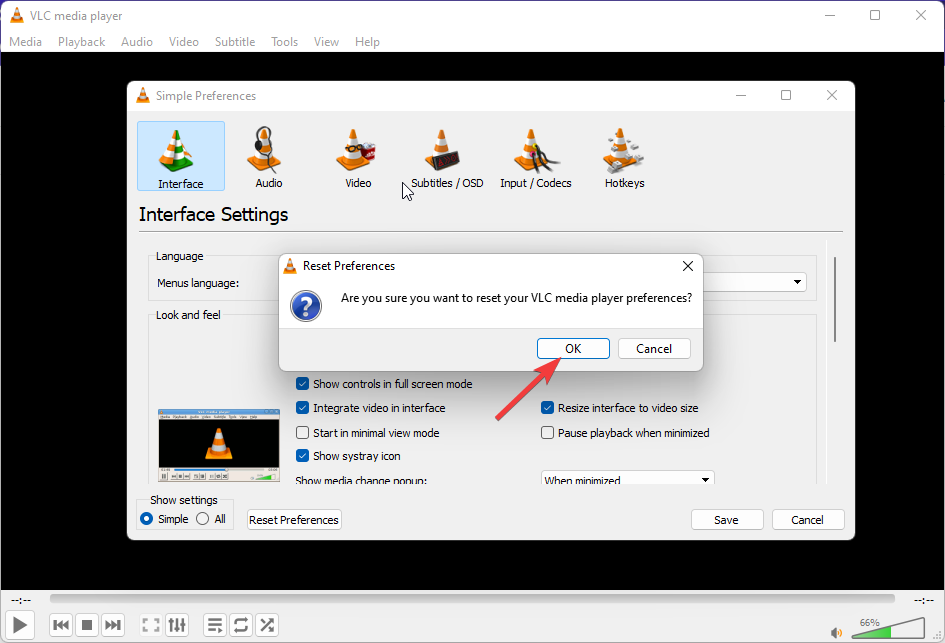The height and width of the screenshot is (643, 945).
Task: Click the blue question mark icon
Action: [306, 306]
